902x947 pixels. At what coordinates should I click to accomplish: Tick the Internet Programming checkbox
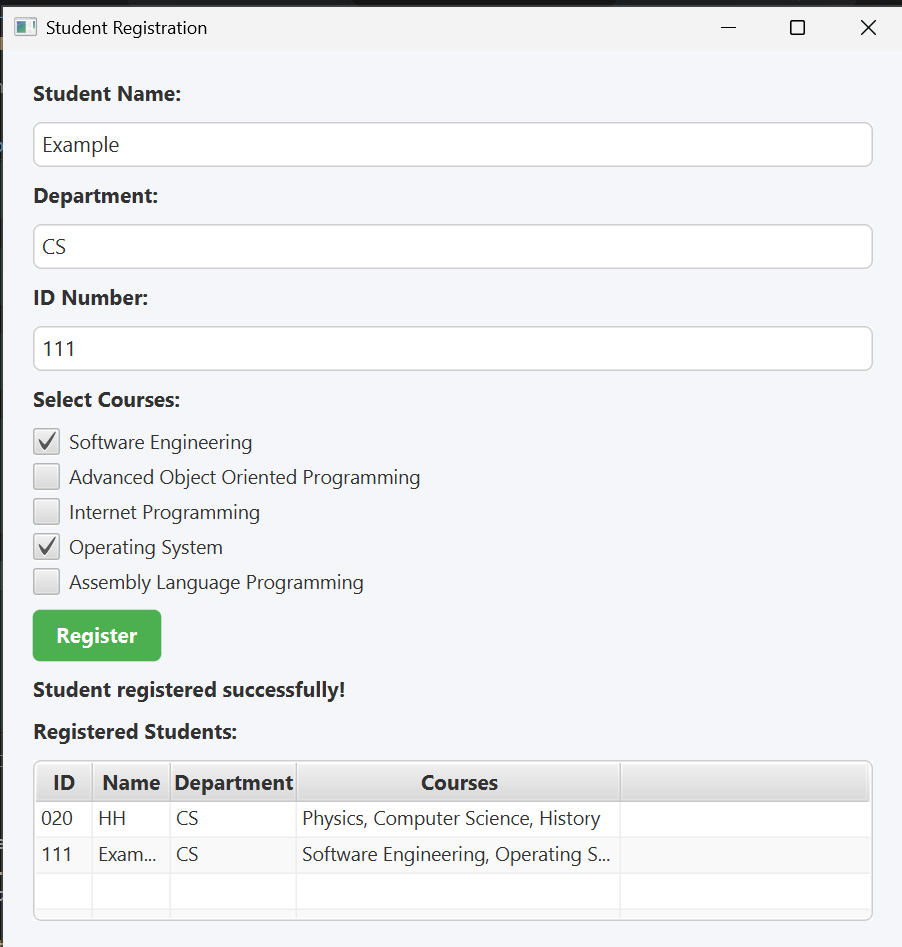(47, 512)
